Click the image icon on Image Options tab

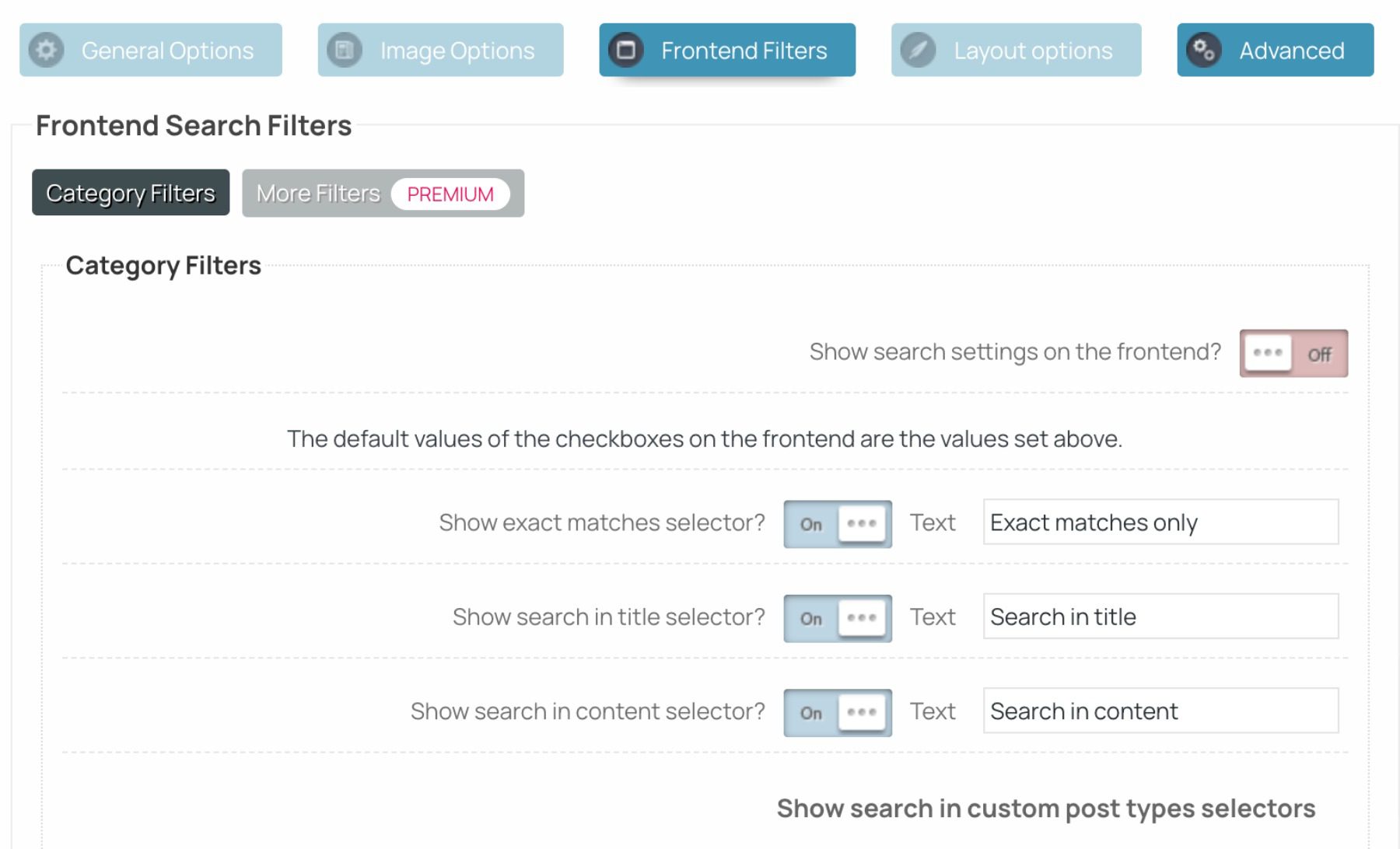click(x=345, y=50)
